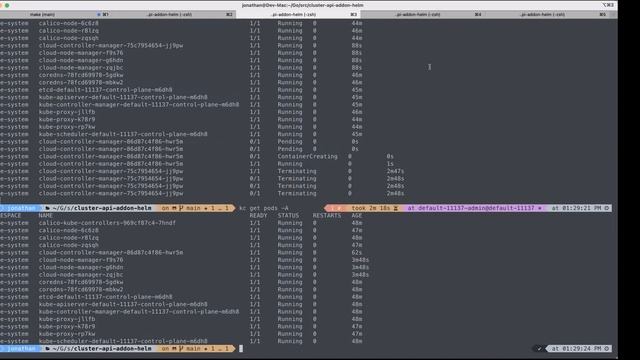The width and height of the screenshot is (640, 360).
Task: Click the 'at 01:29:21 PM' timestamp
Action: (x=576, y=208)
